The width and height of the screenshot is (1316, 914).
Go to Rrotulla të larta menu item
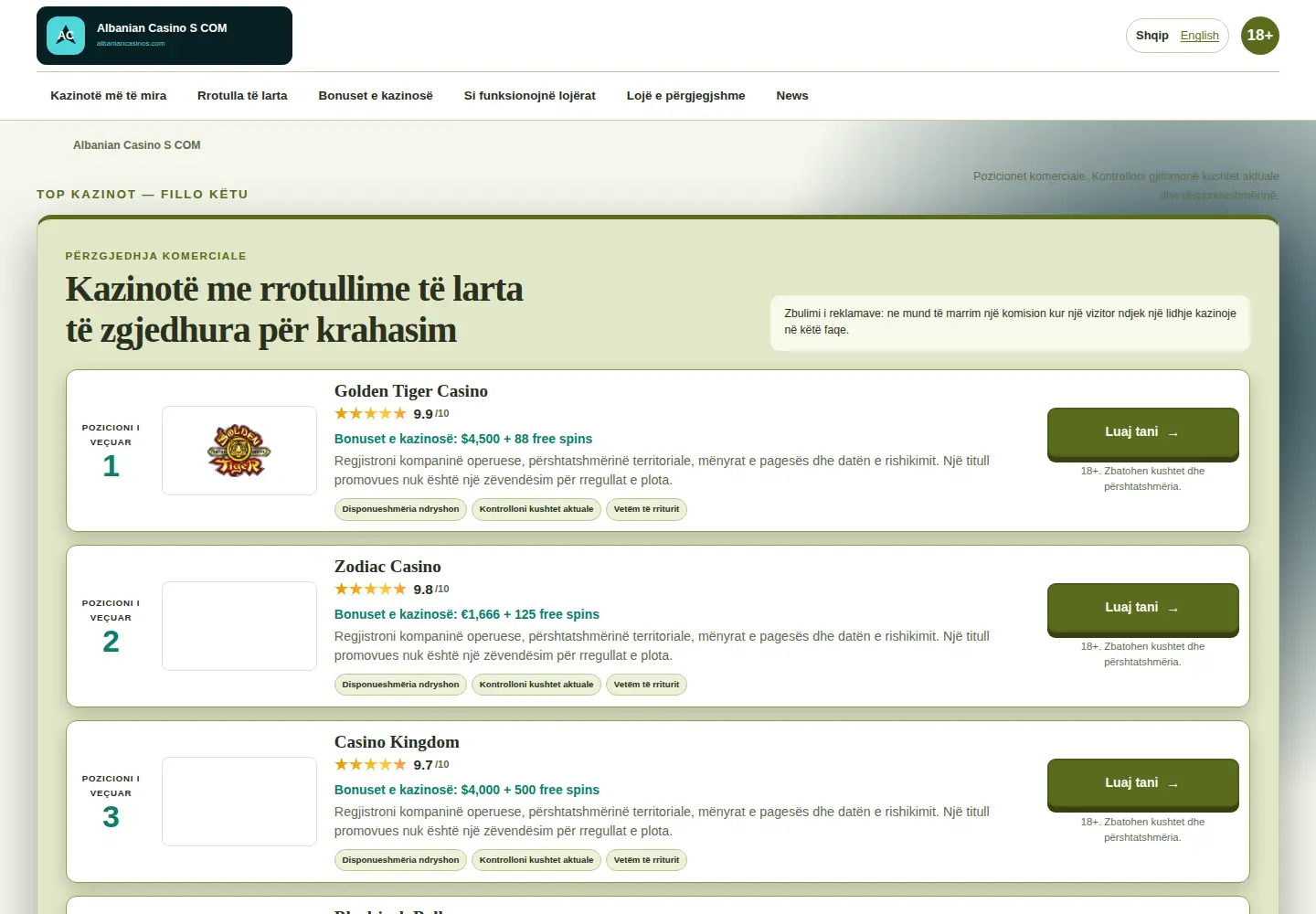[x=242, y=96]
